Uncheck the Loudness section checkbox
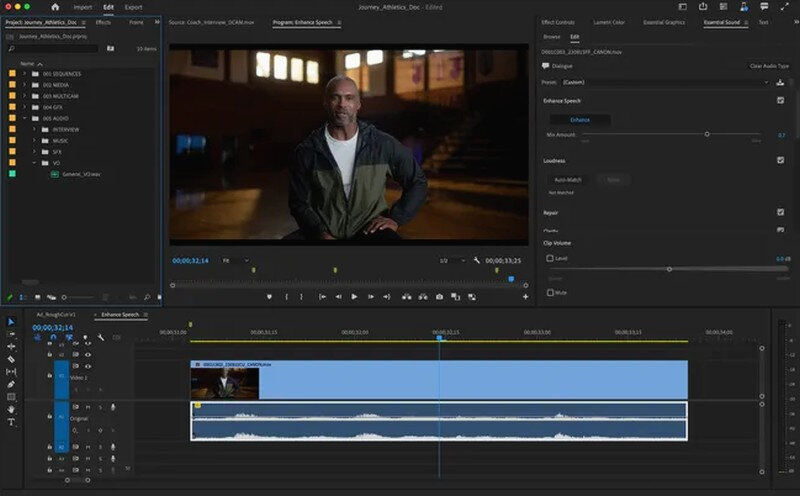This screenshot has height=496, width=800. (780, 160)
